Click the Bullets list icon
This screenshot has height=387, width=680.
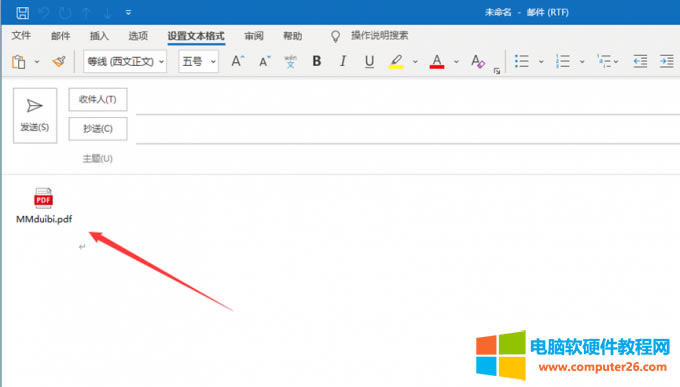coord(521,61)
